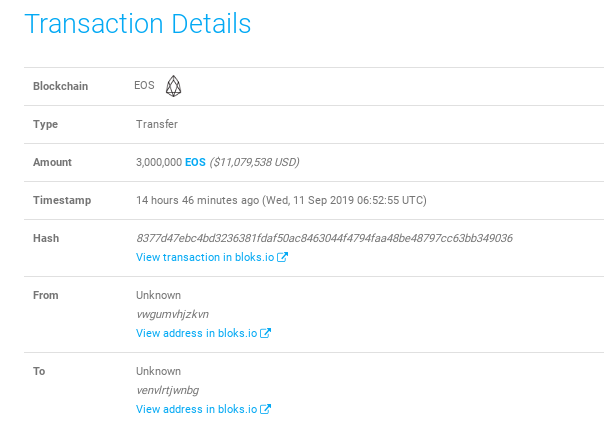
Task: Click the EOS blockchain logo icon
Action: coord(173,86)
